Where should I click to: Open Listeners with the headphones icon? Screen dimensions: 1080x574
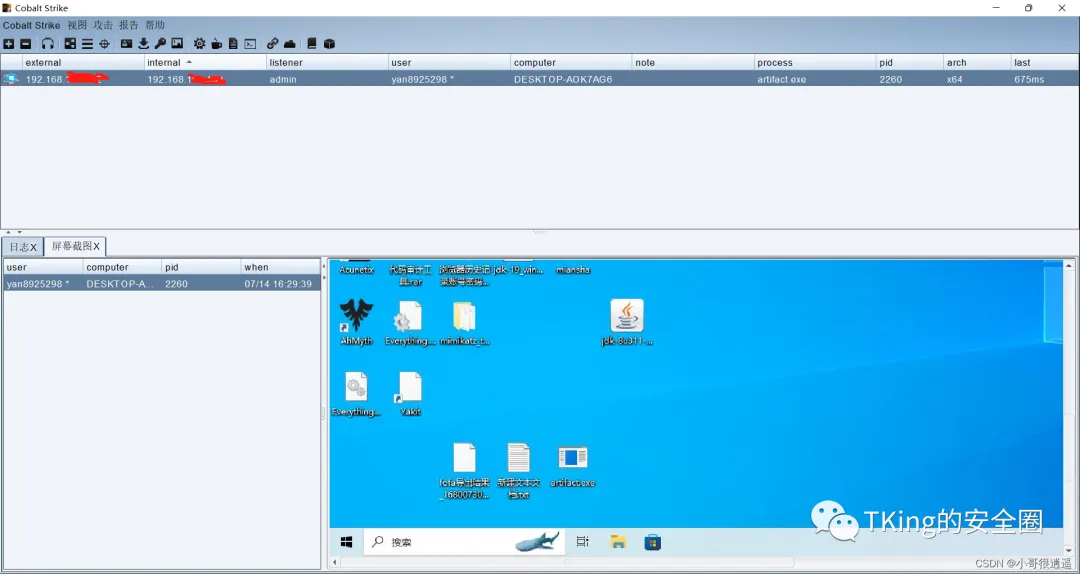48,43
